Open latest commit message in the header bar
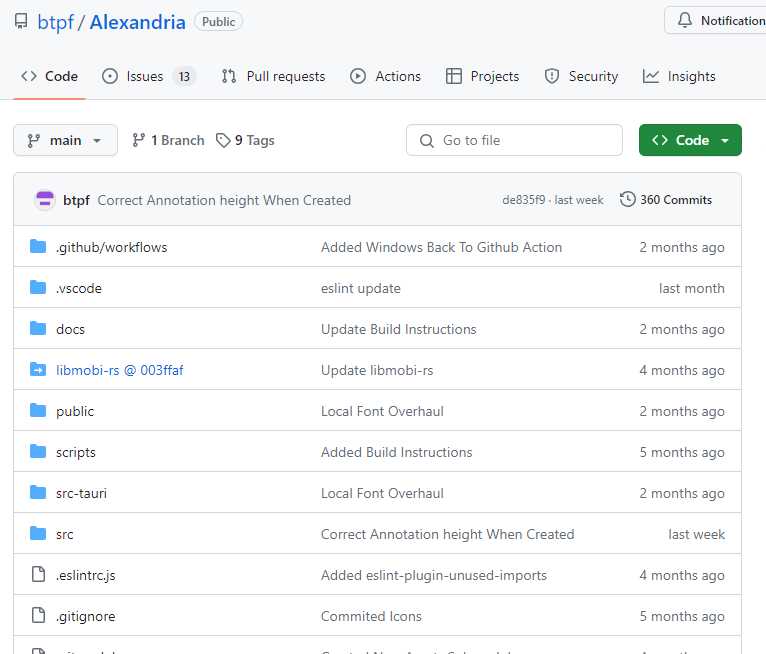The image size is (766, 654). pyautogui.click(x=224, y=200)
